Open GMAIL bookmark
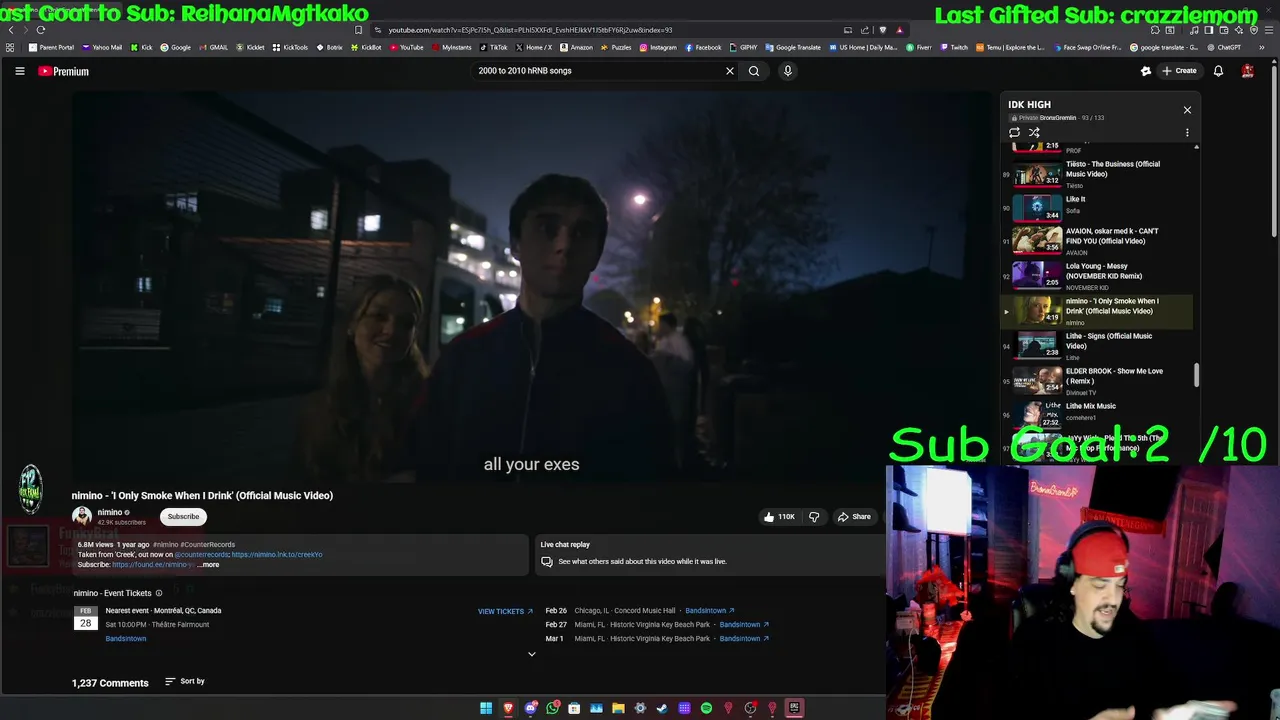Screen dimensions: 1280x720 213,47
